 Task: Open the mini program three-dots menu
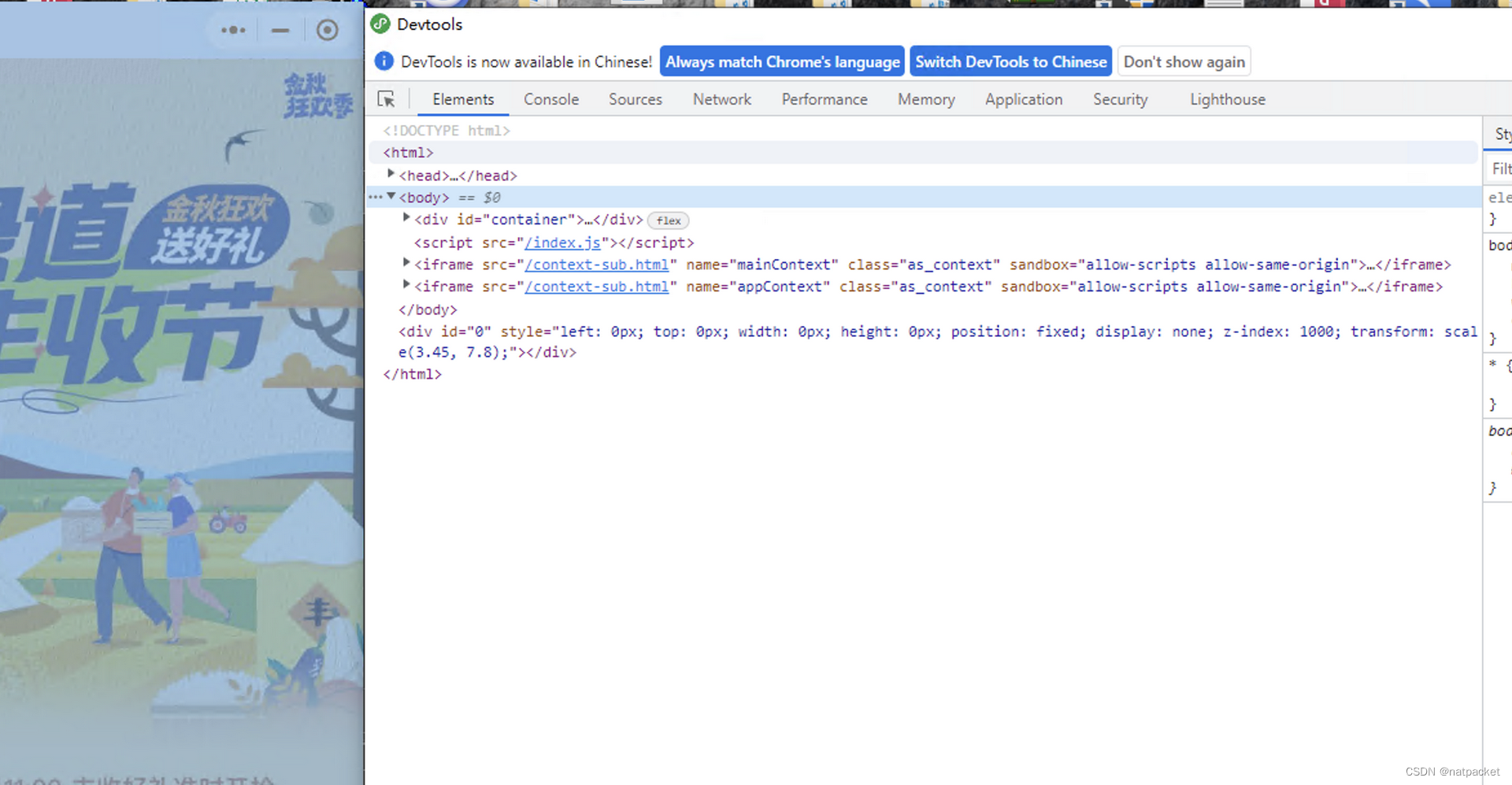pos(233,30)
